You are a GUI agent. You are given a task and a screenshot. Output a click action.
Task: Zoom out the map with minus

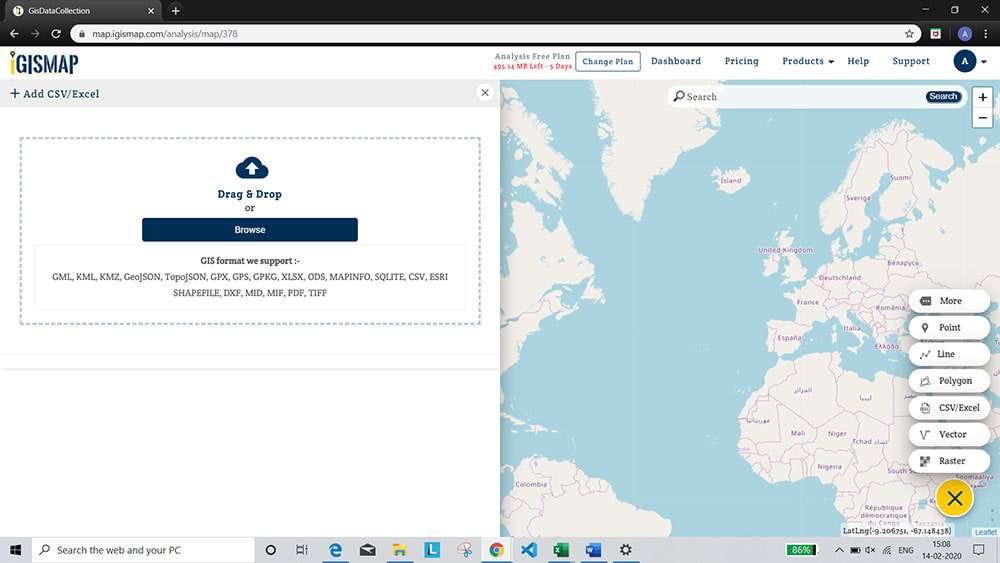pyautogui.click(x=983, y=118)
